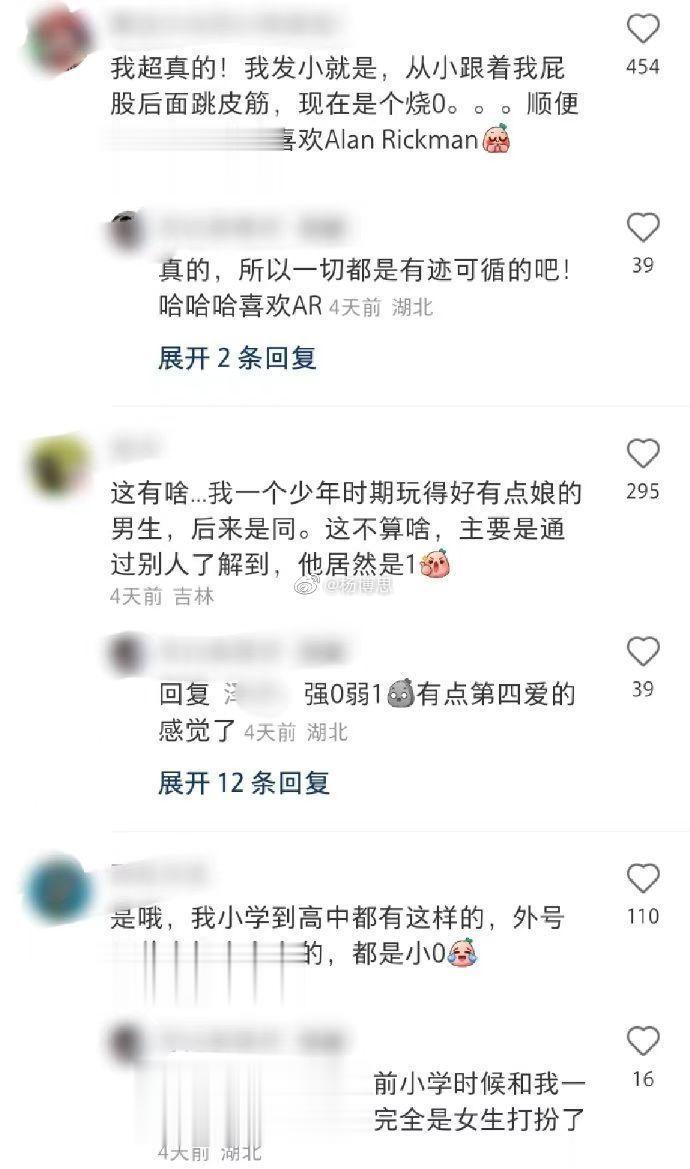Expand the 12 hidden replies
The width and height of the screenshot is (690, 1169).
[244, 783]
